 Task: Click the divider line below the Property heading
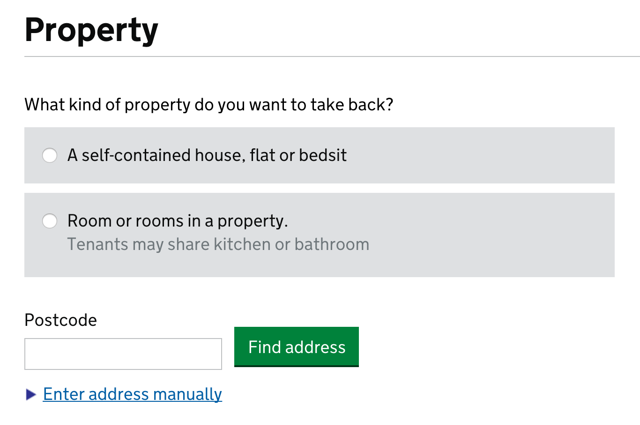tap(320, 56)
